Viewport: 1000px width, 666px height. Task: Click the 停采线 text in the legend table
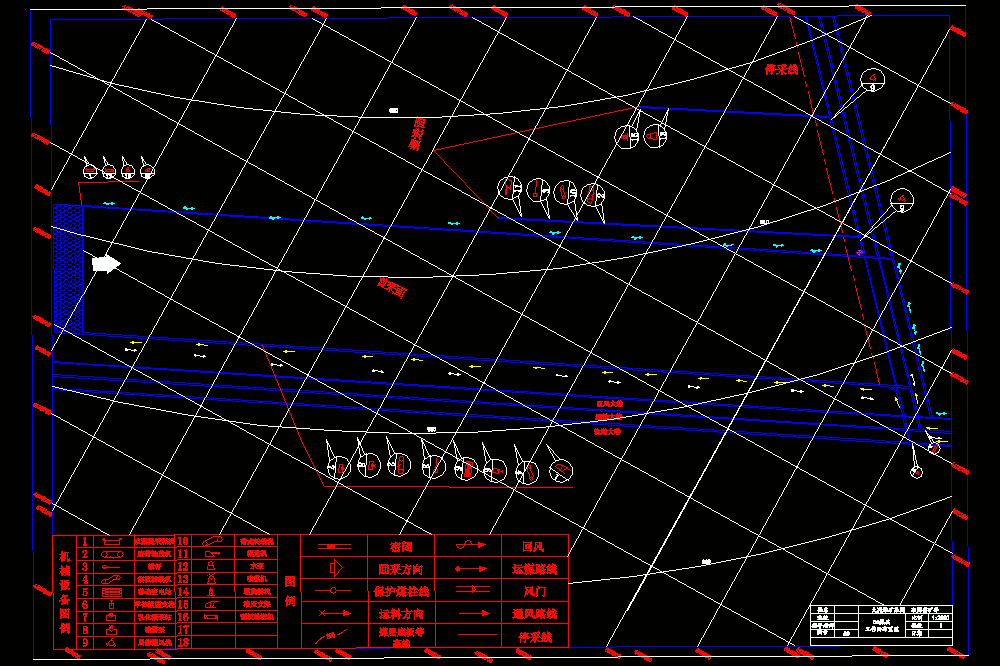click(x=535, y=637)
